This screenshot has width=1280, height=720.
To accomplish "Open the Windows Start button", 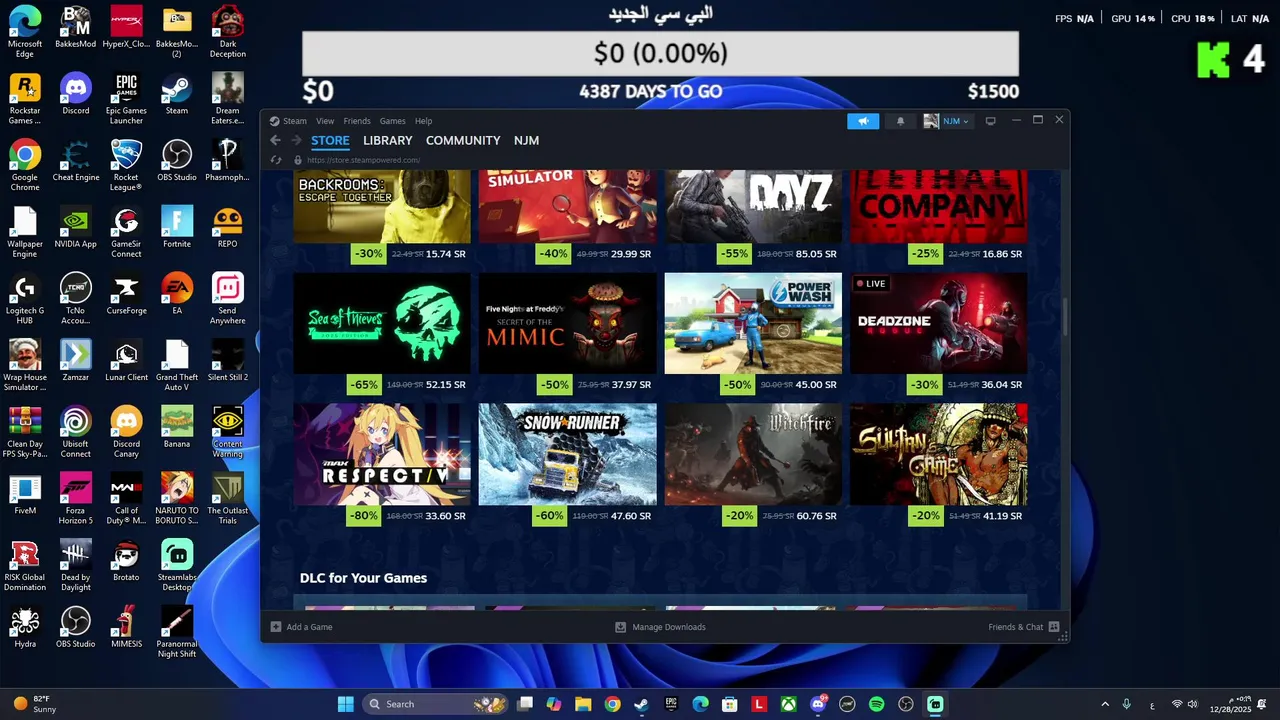I will coord(346,704).
